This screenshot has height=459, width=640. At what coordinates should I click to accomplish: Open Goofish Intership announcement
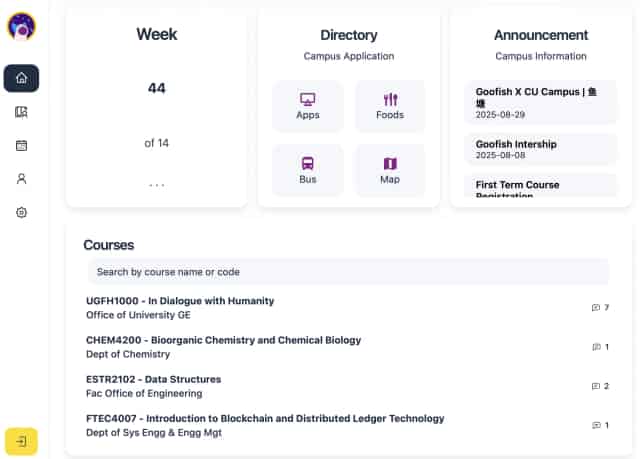(x=541, y=149)
